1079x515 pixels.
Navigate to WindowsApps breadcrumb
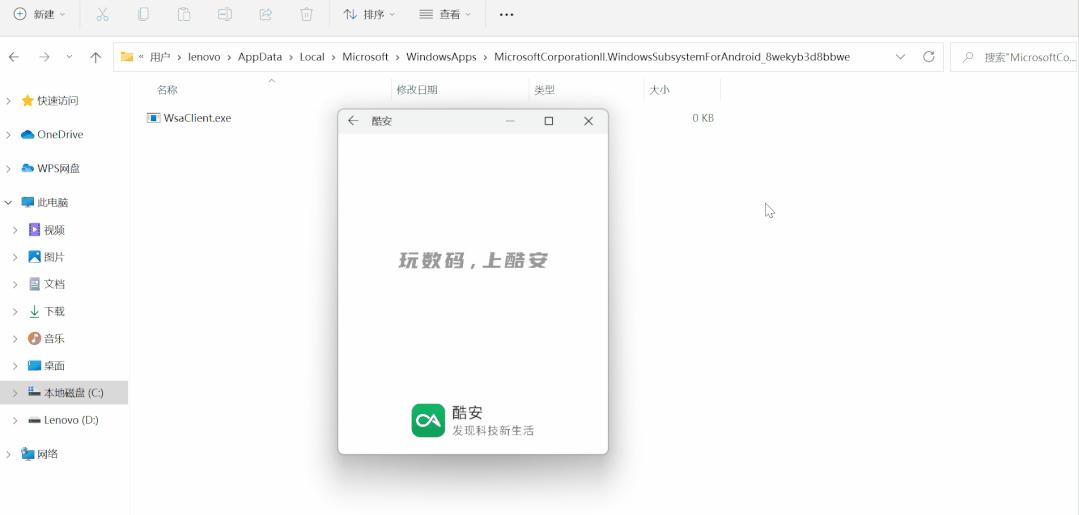click(441, 57)
